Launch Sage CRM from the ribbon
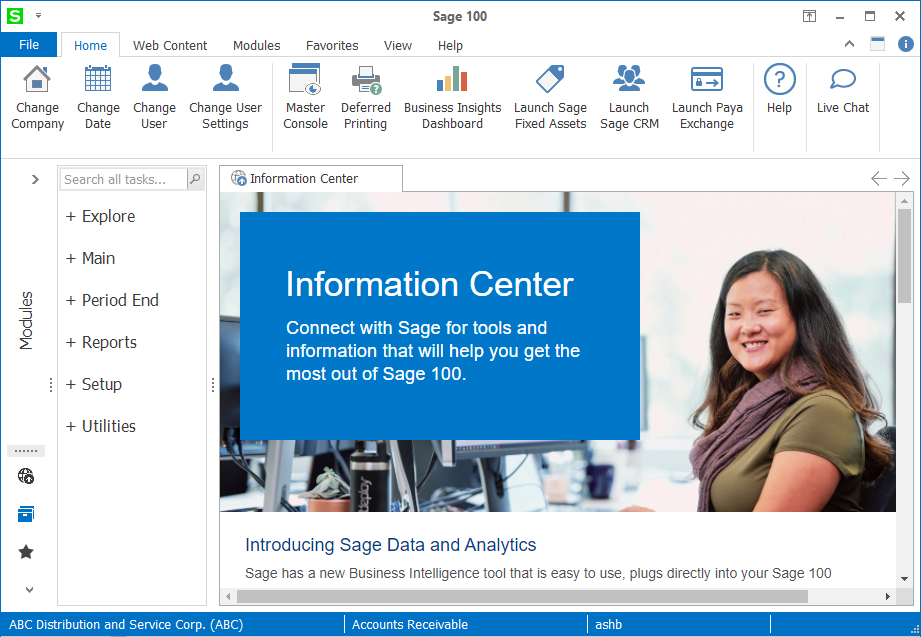This screenshot has width=921, height=637. pyautogui.click(x=629, y=80)
